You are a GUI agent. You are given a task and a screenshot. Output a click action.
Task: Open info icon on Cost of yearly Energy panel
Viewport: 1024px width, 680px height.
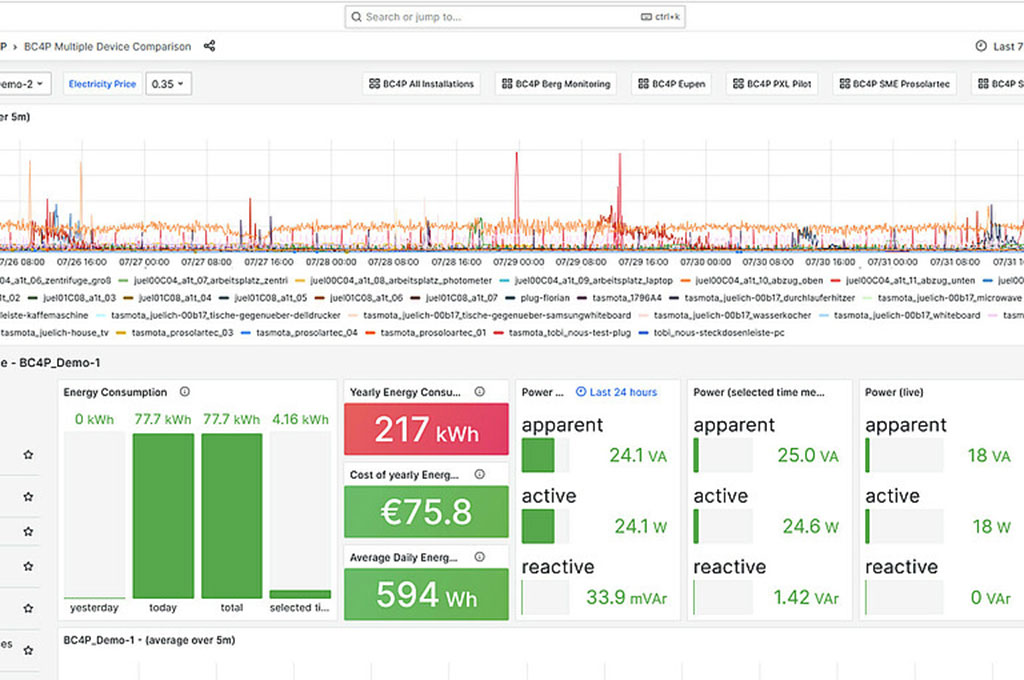pyautogui.click(x=479, y=474)
